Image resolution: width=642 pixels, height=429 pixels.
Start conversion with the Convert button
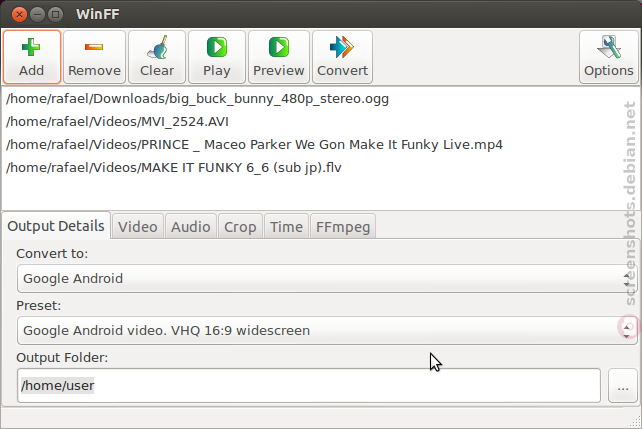(342, 57)
